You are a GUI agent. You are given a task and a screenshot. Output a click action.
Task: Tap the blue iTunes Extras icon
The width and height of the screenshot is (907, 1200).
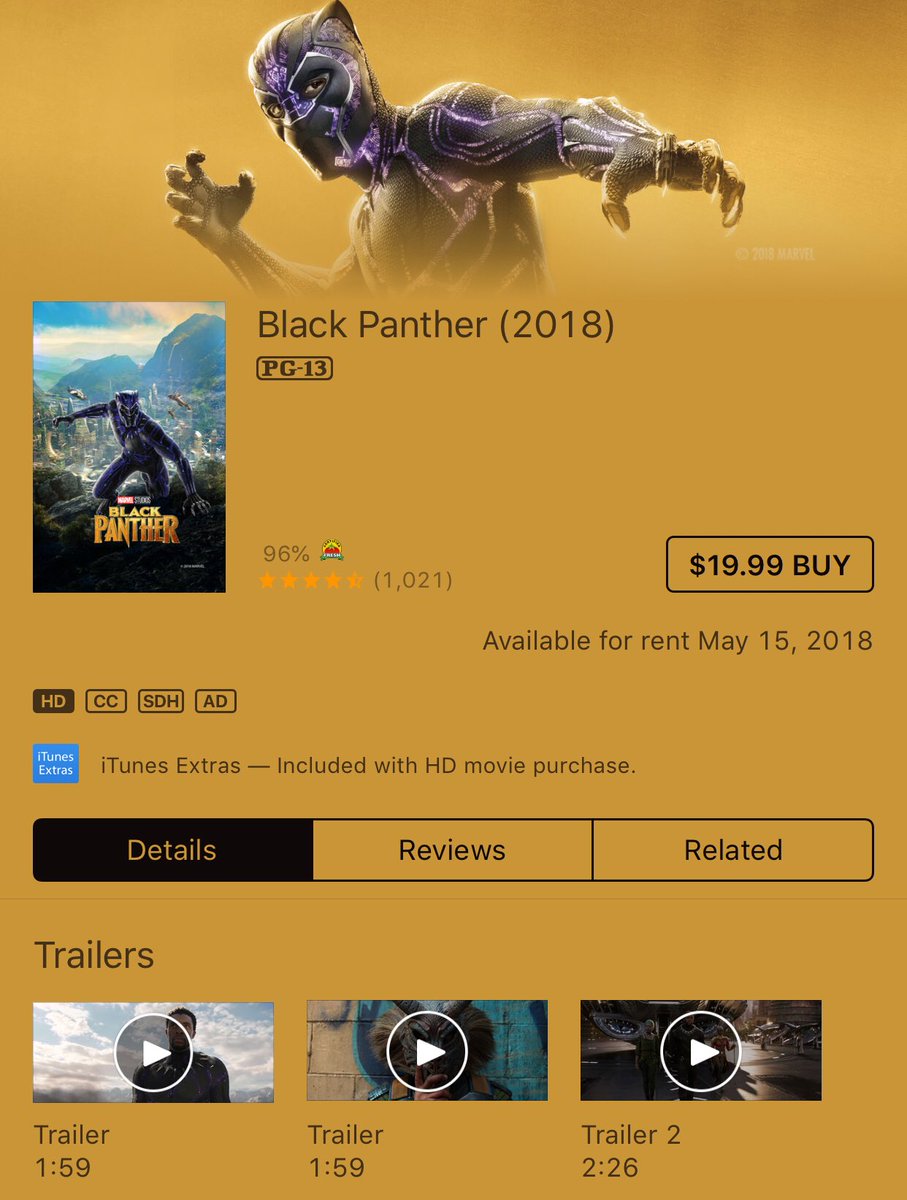[x=56, y=763]
